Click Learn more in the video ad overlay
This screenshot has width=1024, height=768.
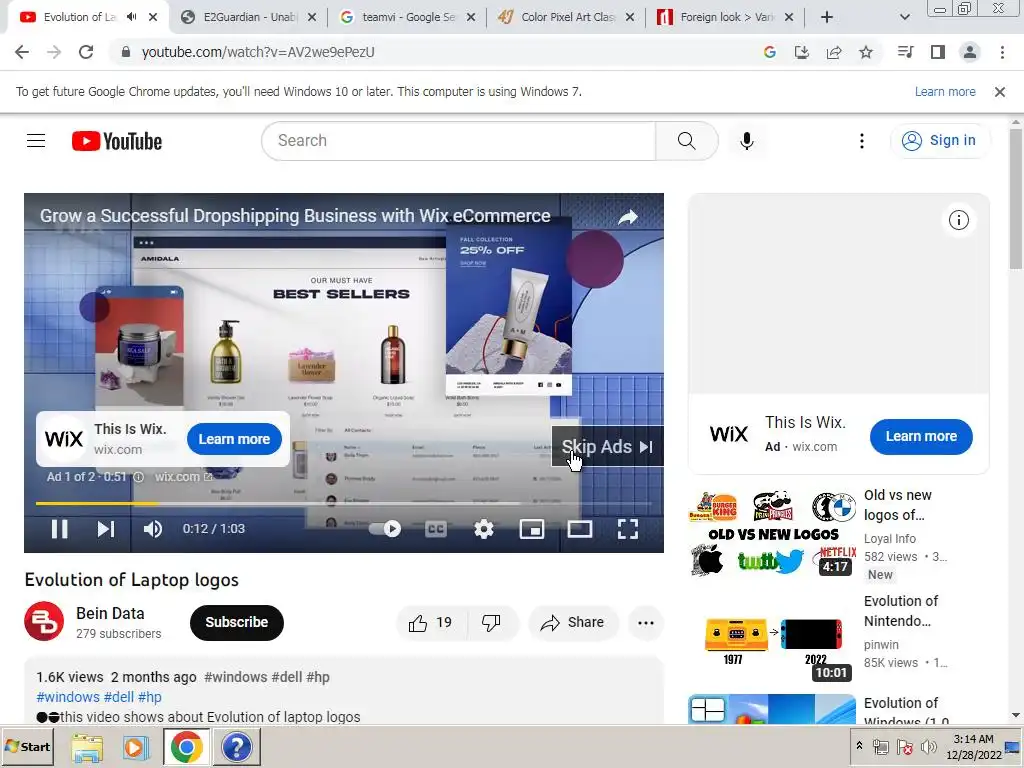click(234, 439)
